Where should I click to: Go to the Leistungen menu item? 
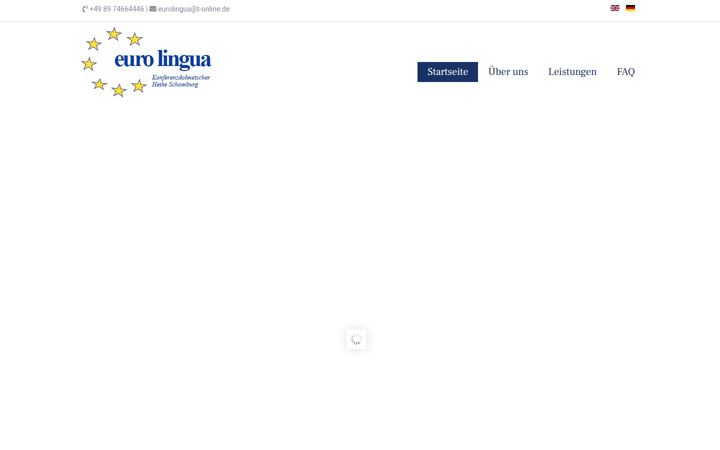point(572,72)
